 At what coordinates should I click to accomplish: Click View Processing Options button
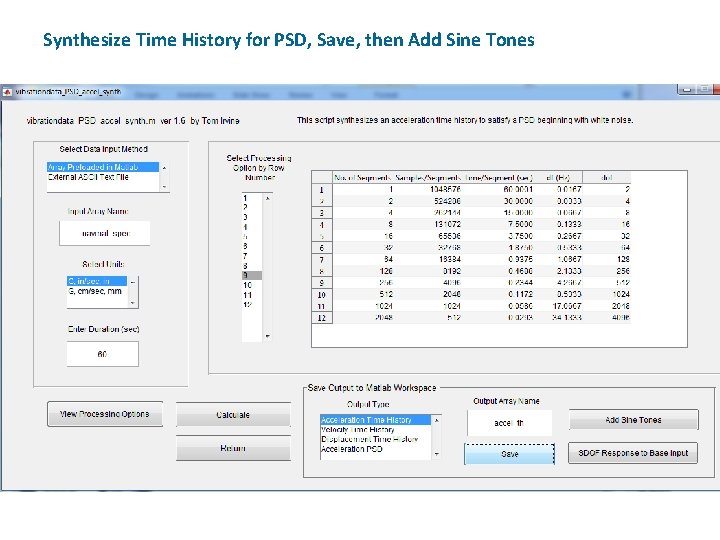pos(105,414)
